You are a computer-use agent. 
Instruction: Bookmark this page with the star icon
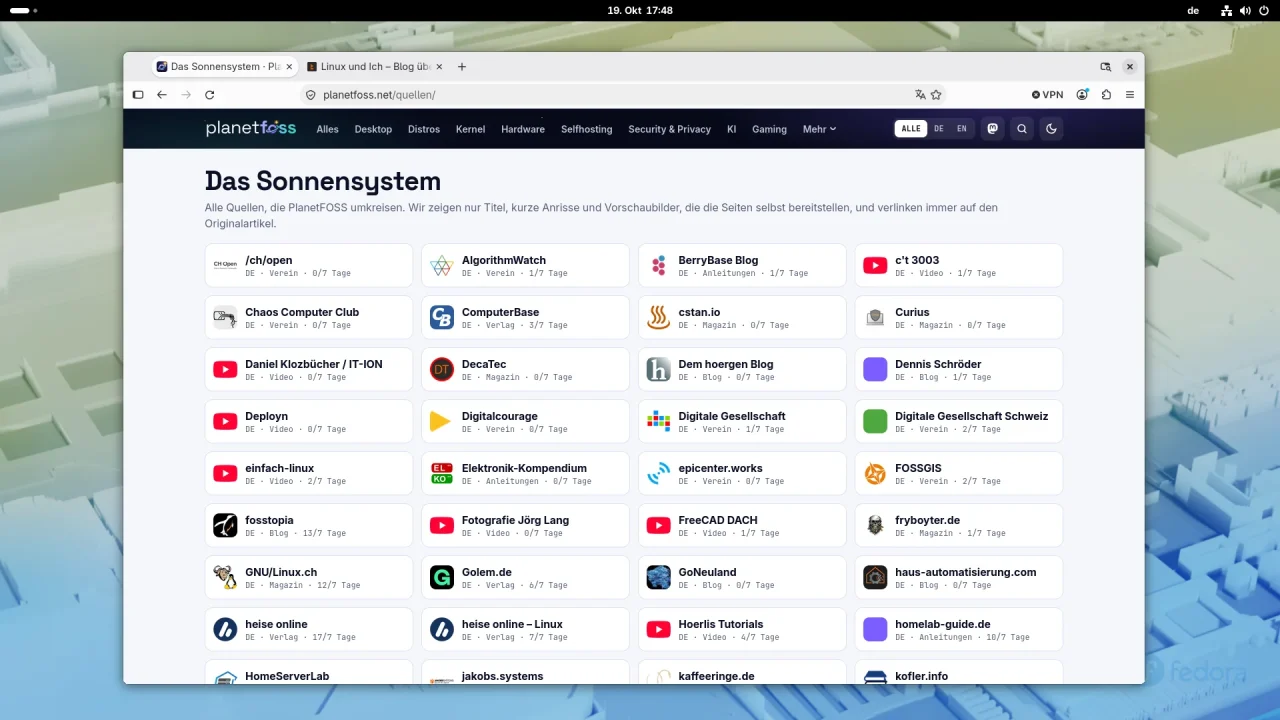[x=936, y=95]
